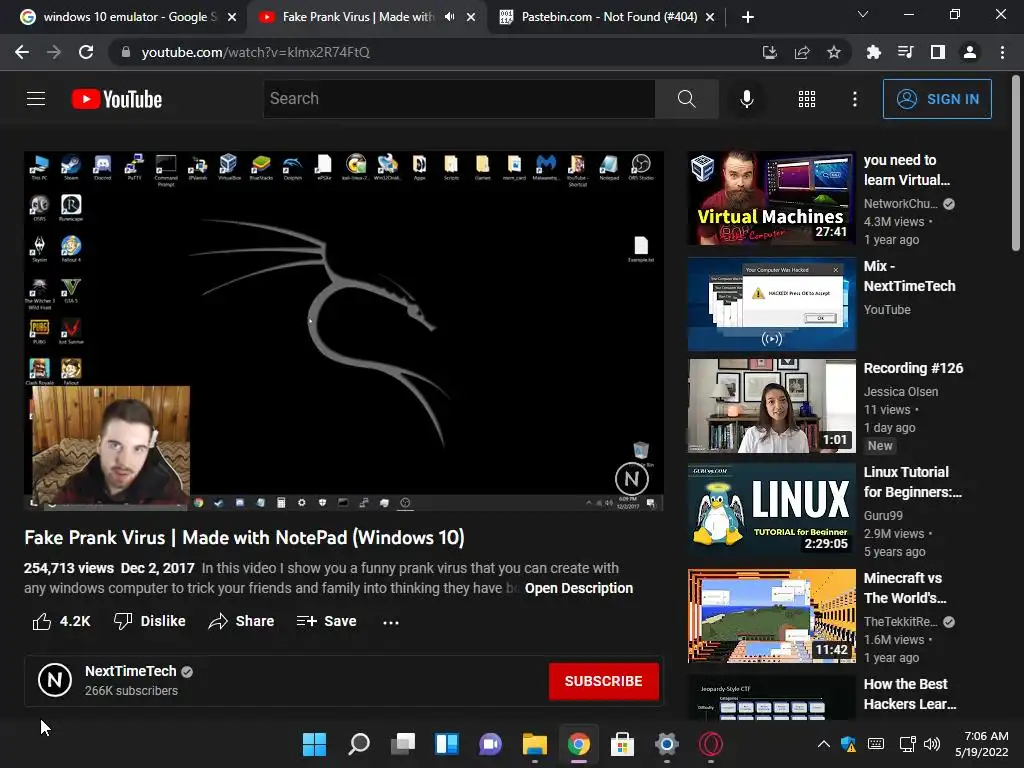Show hidden system tray icons
This screenshot has height=768, width=1024.
824,744
